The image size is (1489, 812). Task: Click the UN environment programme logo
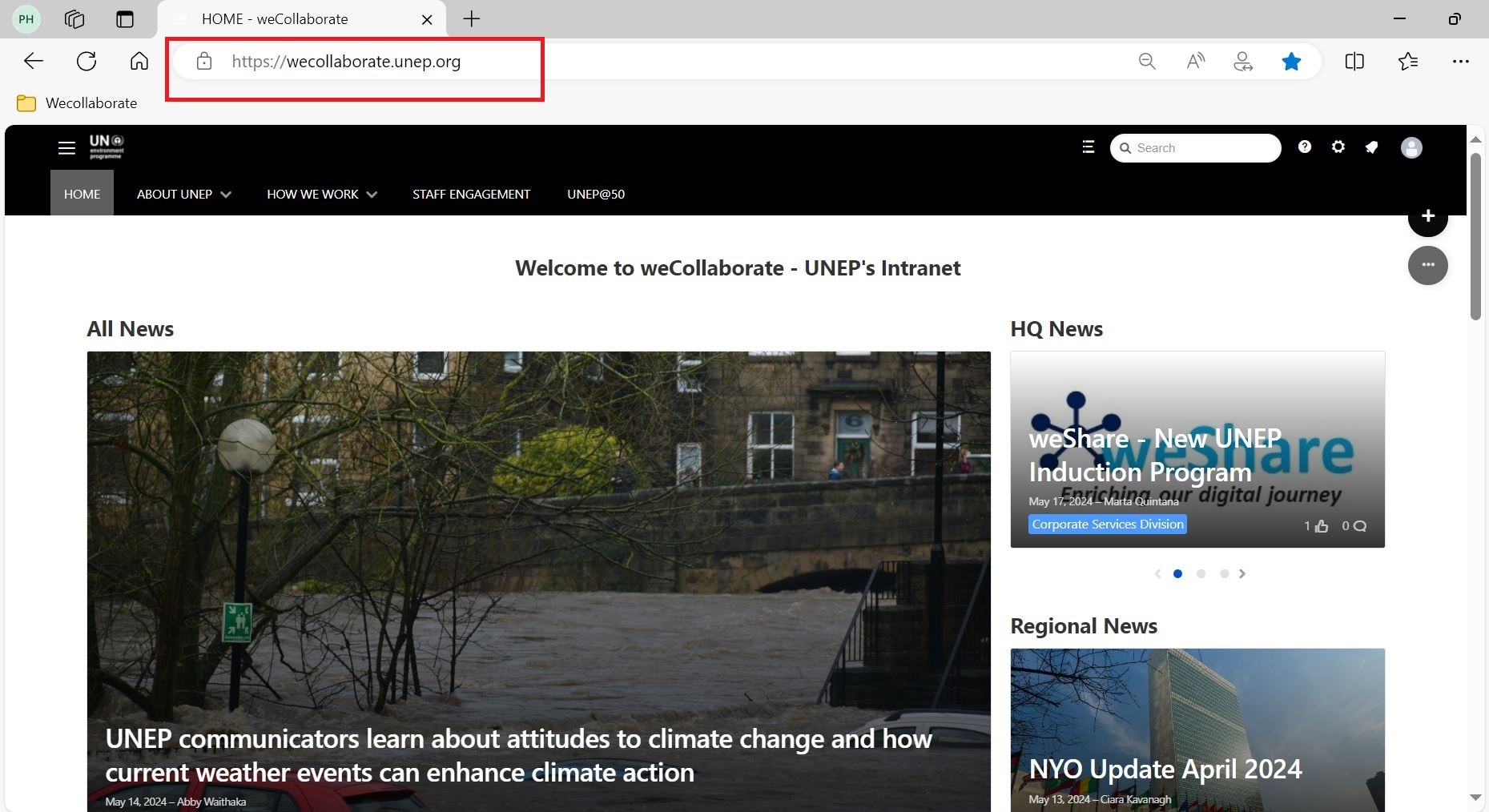point(107,147)
